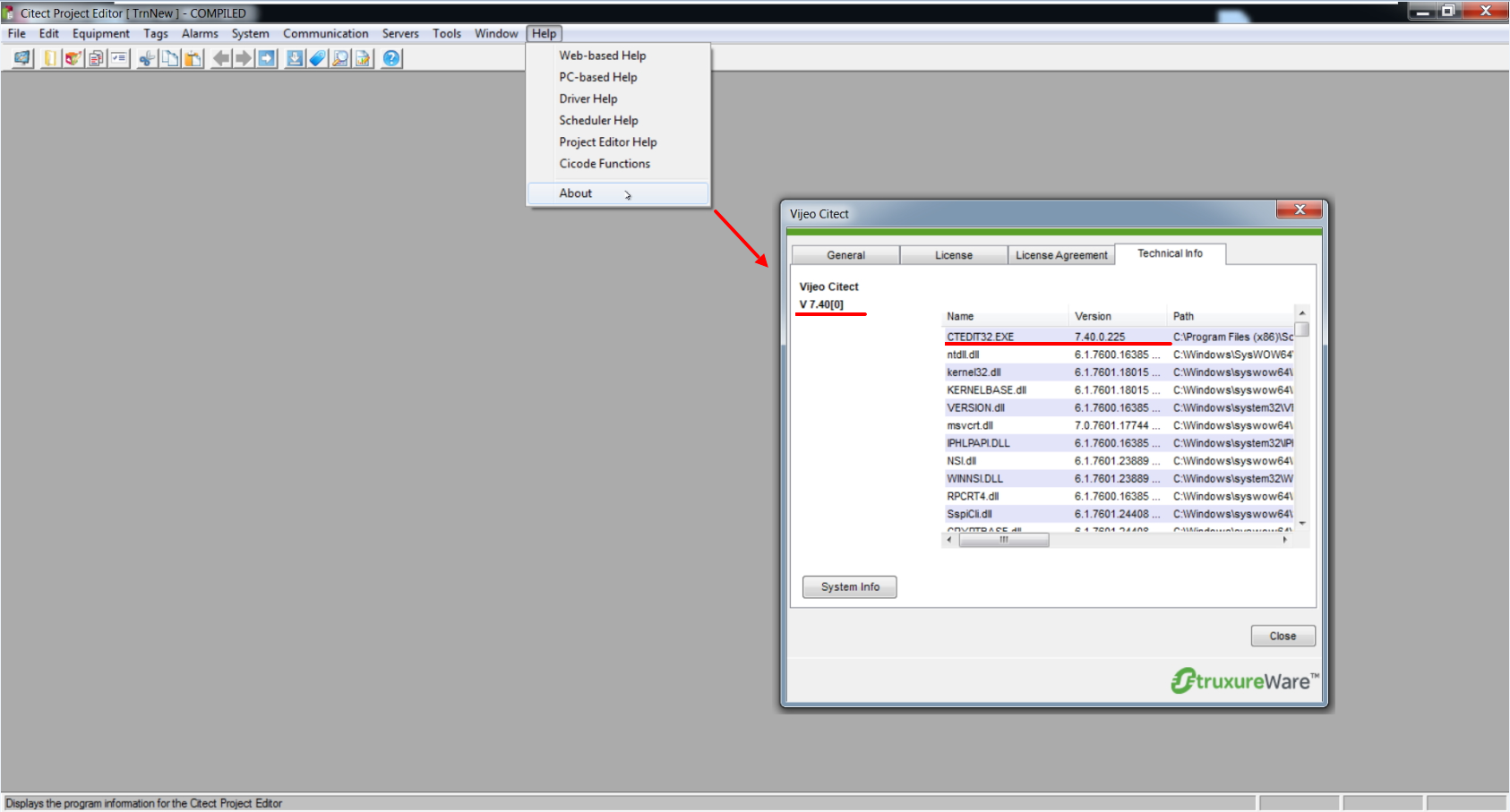Select the Technical Info tab
1510x812 pixels.
[1170, 253]
